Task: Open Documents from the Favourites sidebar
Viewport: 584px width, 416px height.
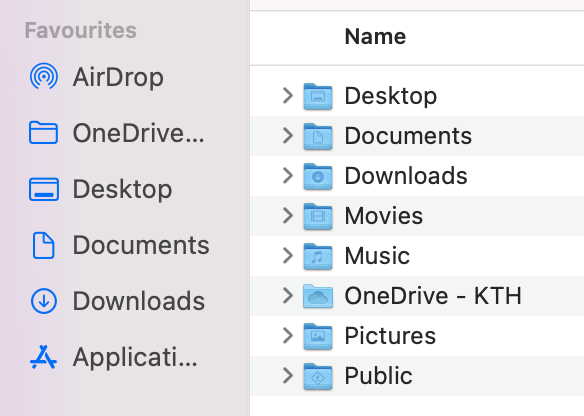Action: [x=119, y=245]
